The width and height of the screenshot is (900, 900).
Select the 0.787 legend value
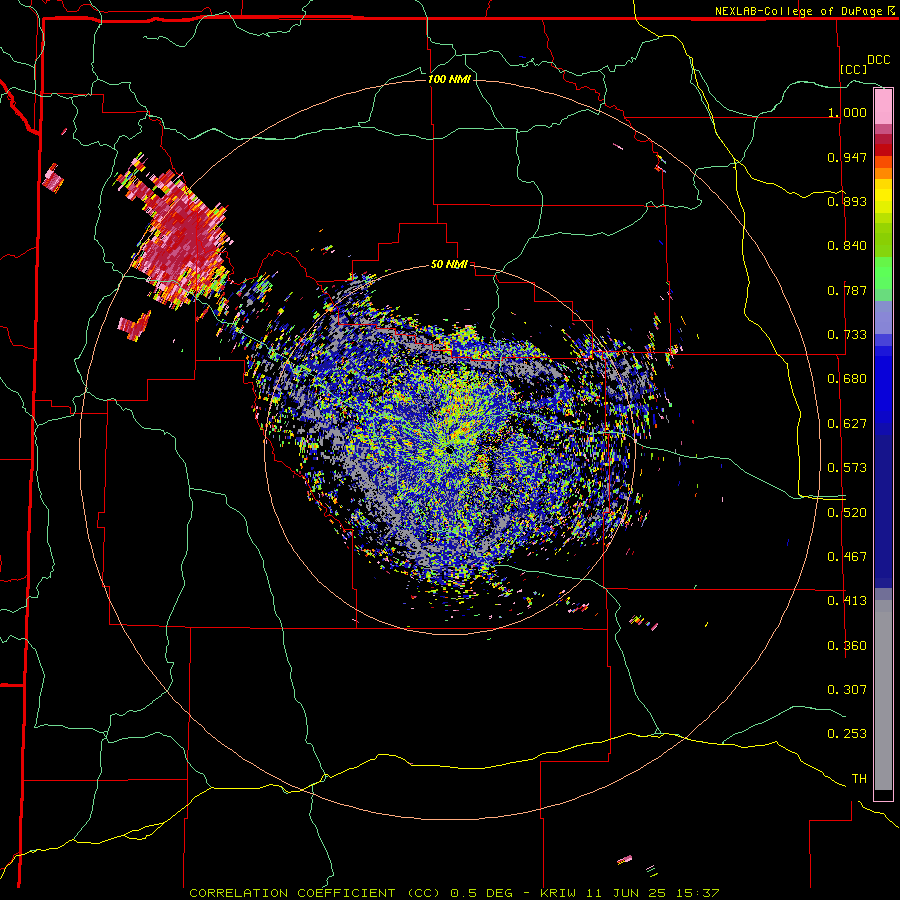point(847,290)
